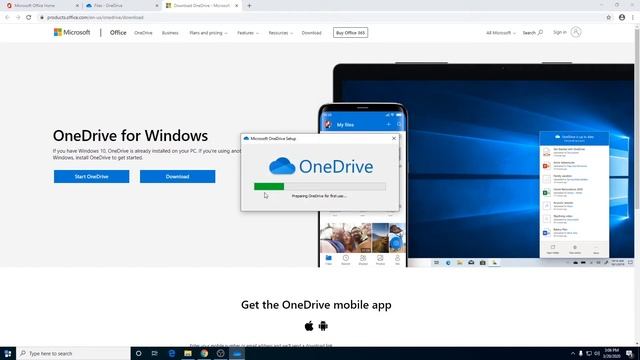Switch to the Microsoft Office Home tab
Image resolution: width=640 pixels, height=360 pixels.
pyautogui.click(x=41, y=6)
